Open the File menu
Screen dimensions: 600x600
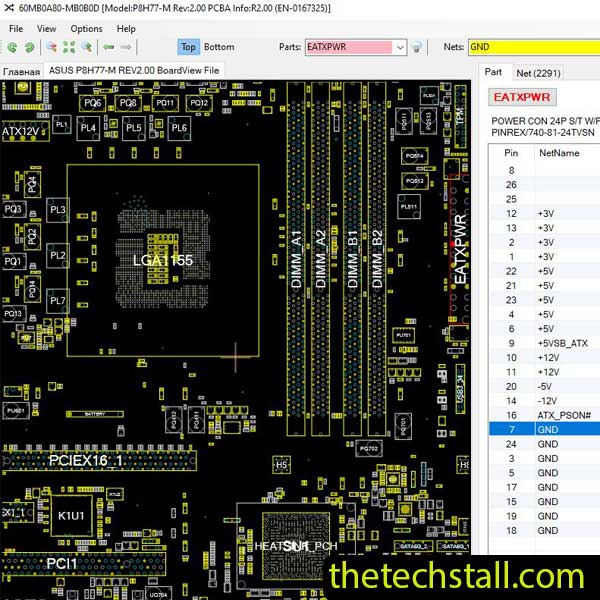[x=16, y=29]
